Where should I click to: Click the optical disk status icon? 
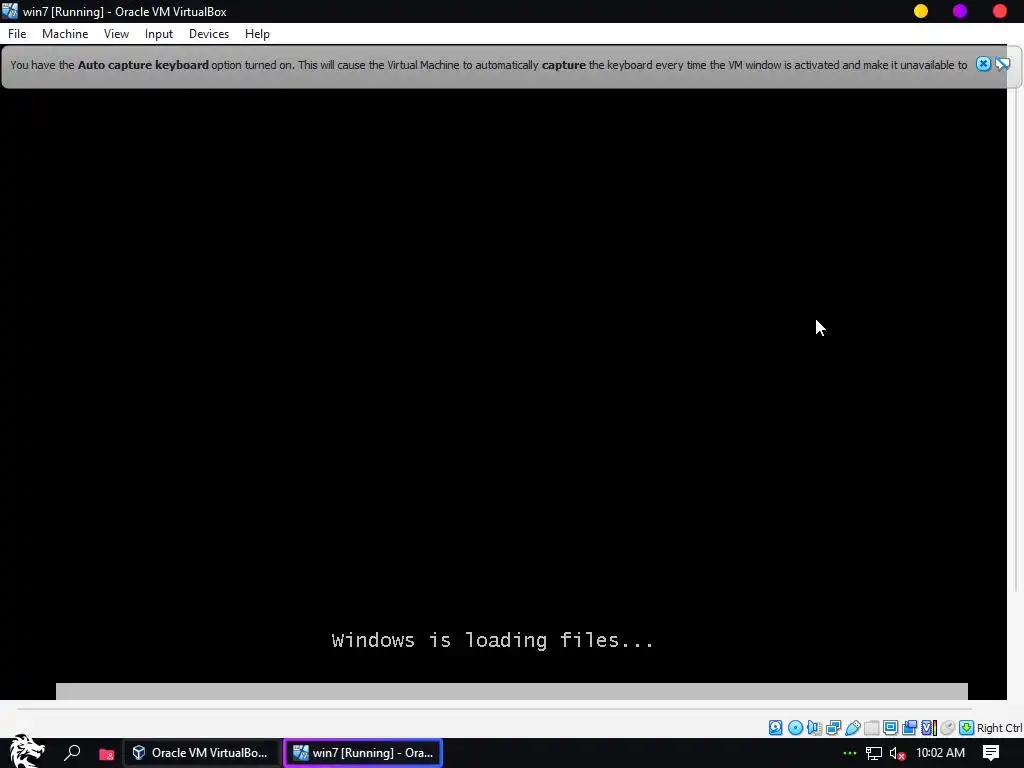pos(795,728)
